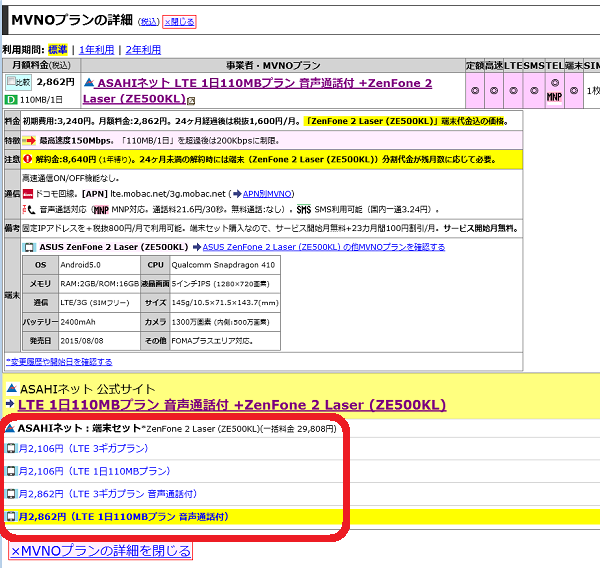Switch to 1年利用 usage period

point(96,50)
